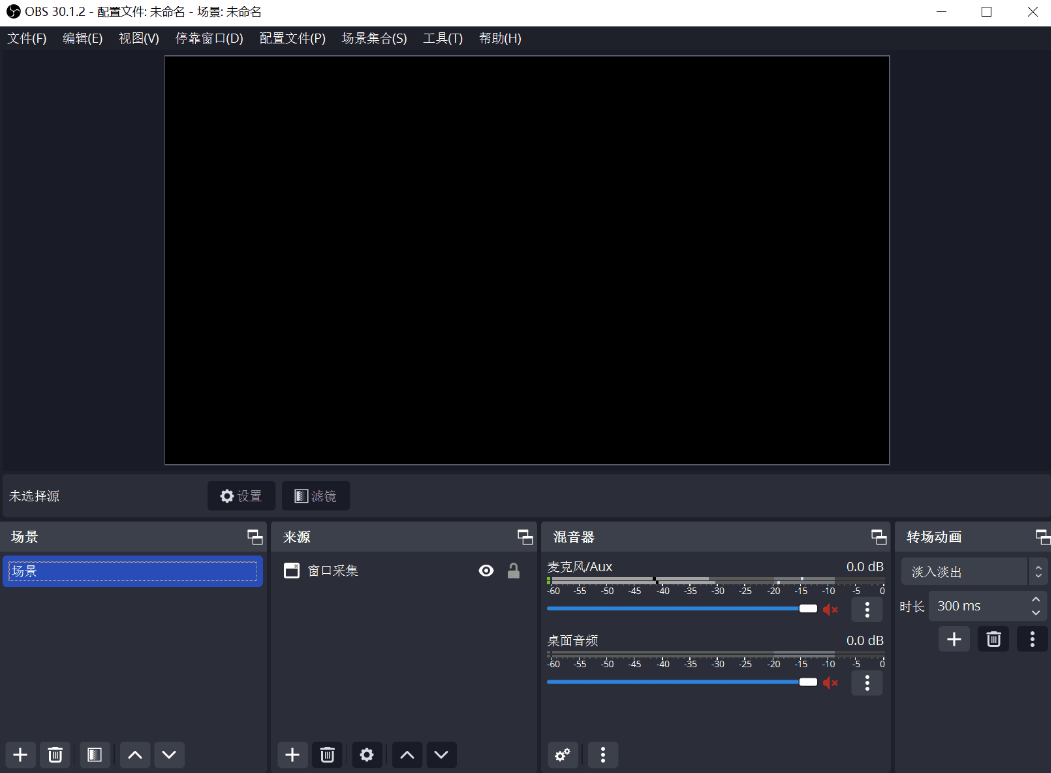This screenshot has width=1051, height=773.
Task: Lock the 窗口采集 source
Action: [513, 570]
